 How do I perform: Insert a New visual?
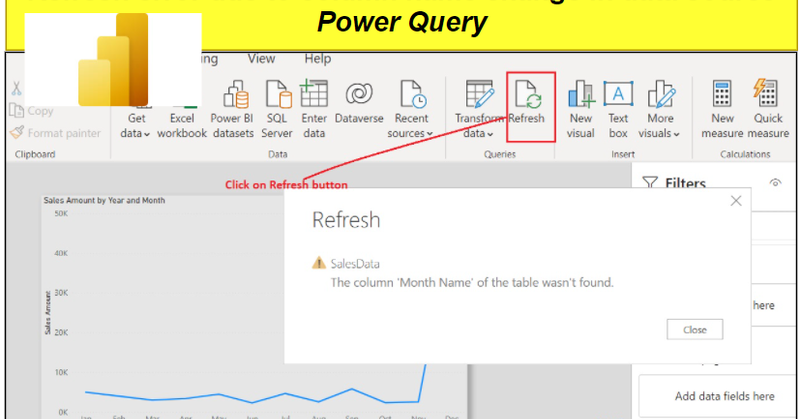coord(581,110)
